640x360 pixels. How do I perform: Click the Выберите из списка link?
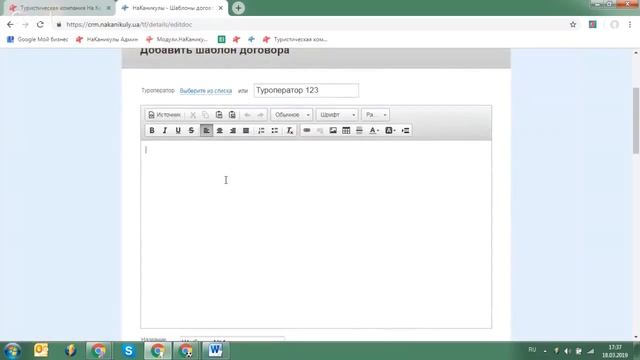(x=206, y=91)
